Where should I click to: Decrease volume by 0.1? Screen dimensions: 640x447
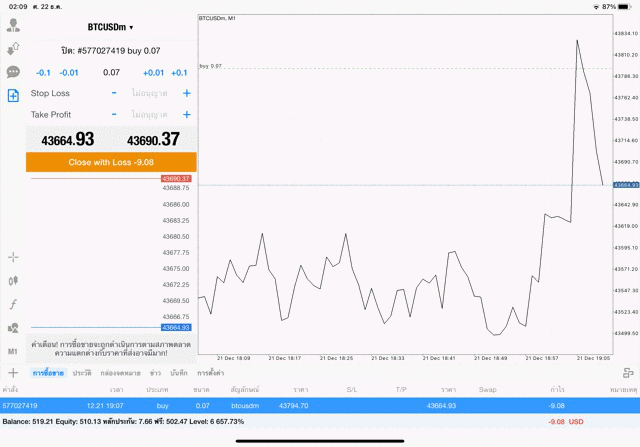coord(43,73)
